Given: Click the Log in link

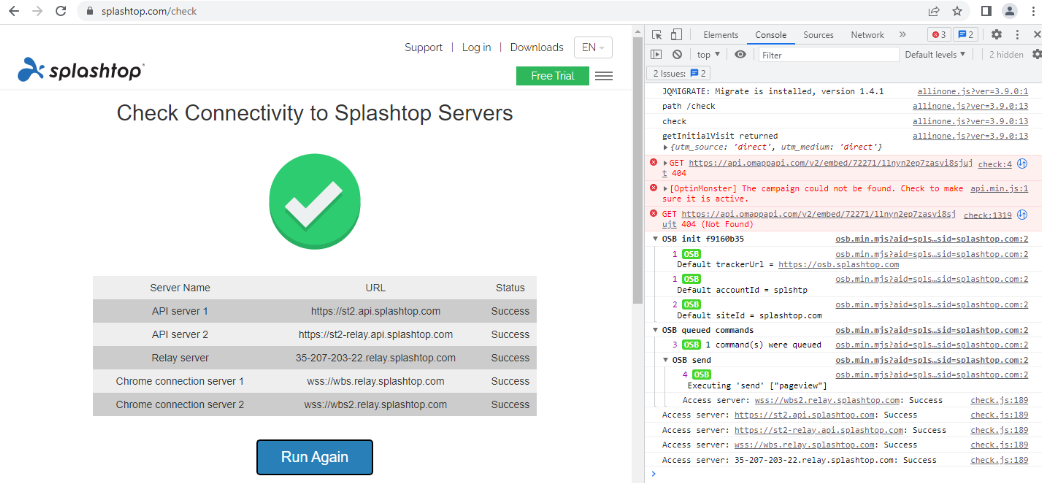Looking at the screenshot, I should point(476,47).
